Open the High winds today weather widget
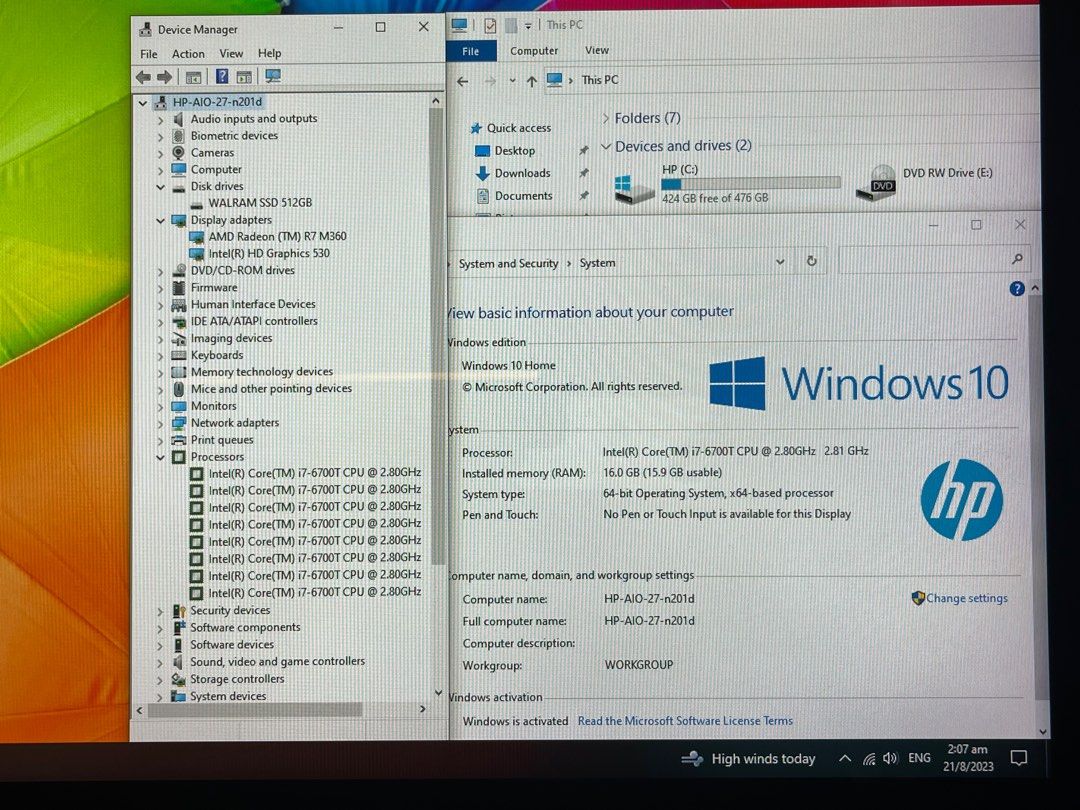This screenshot has width=1080, height=810. pyautogui.click(x=749, y=759)
